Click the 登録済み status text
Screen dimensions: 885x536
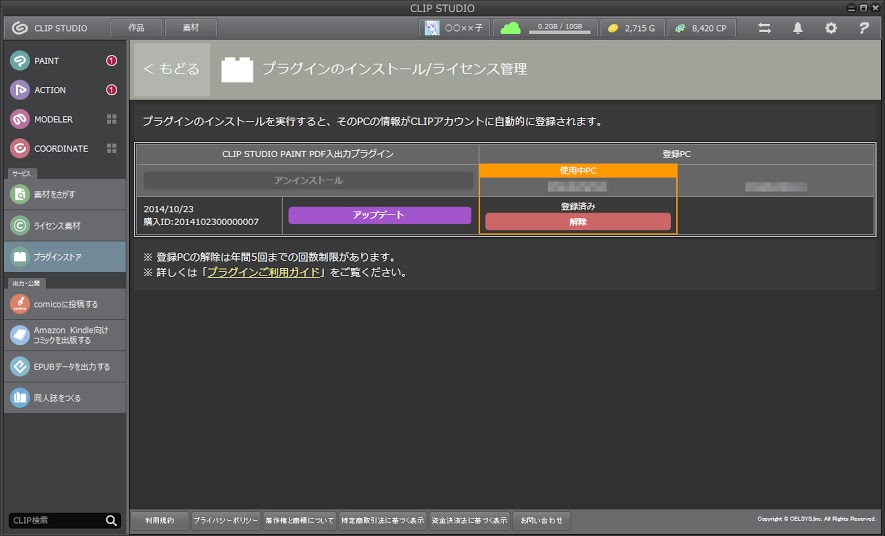point(578,207)
